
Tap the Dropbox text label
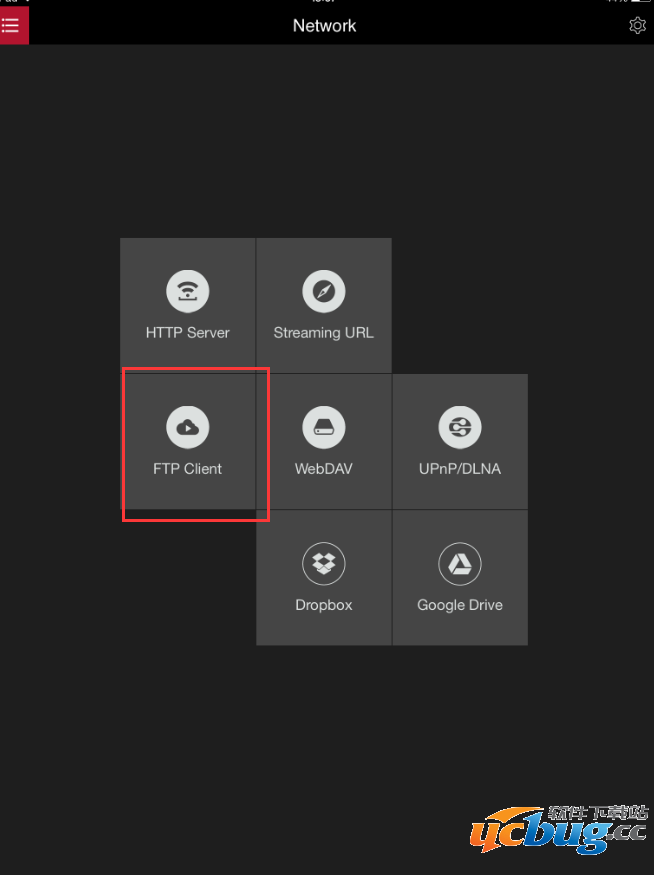coord(324,605)
